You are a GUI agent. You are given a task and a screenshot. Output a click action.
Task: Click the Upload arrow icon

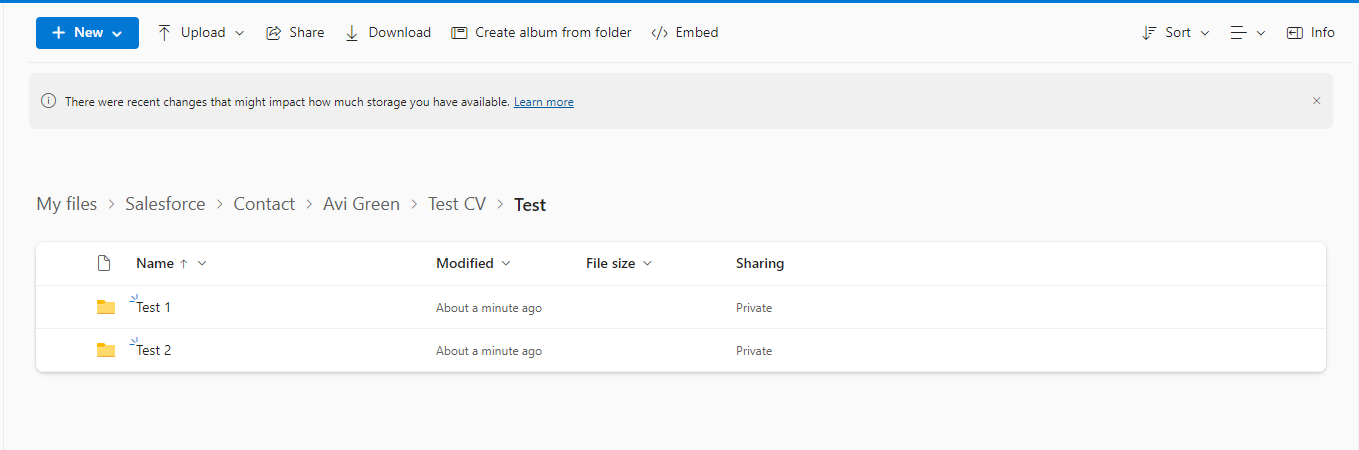165,33
